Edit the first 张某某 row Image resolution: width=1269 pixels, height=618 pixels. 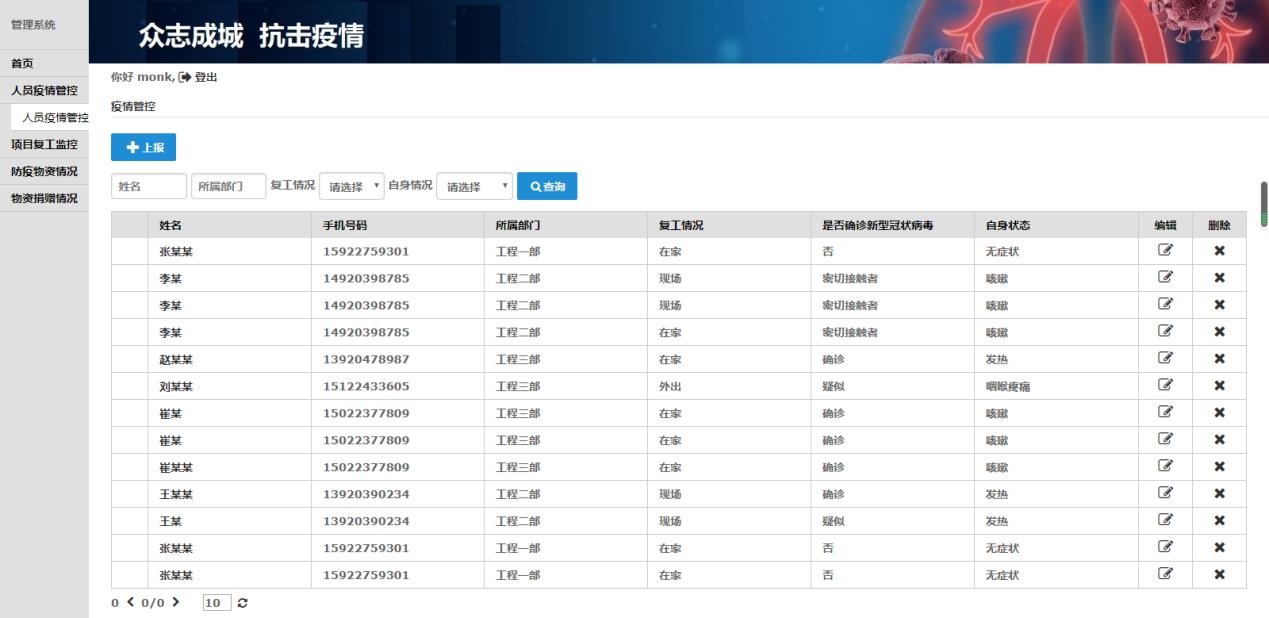(x=1165, y=251)
